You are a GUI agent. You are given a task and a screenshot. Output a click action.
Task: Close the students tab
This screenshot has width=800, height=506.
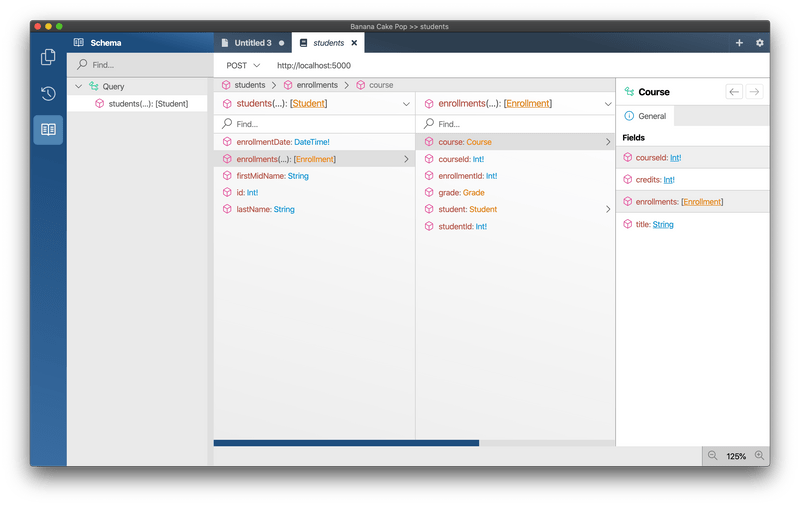(354, 43)
